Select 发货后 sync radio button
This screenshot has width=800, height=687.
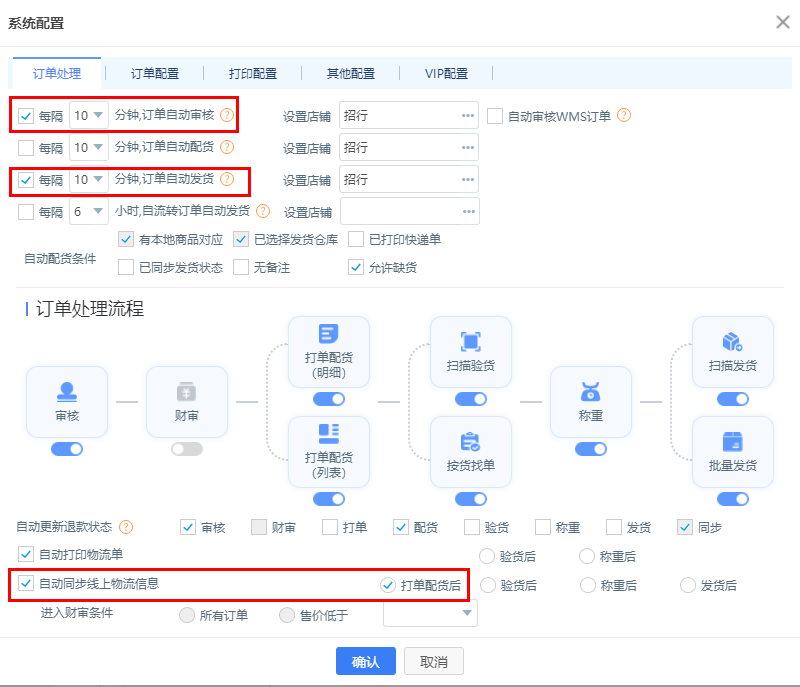tap(688, 585)
